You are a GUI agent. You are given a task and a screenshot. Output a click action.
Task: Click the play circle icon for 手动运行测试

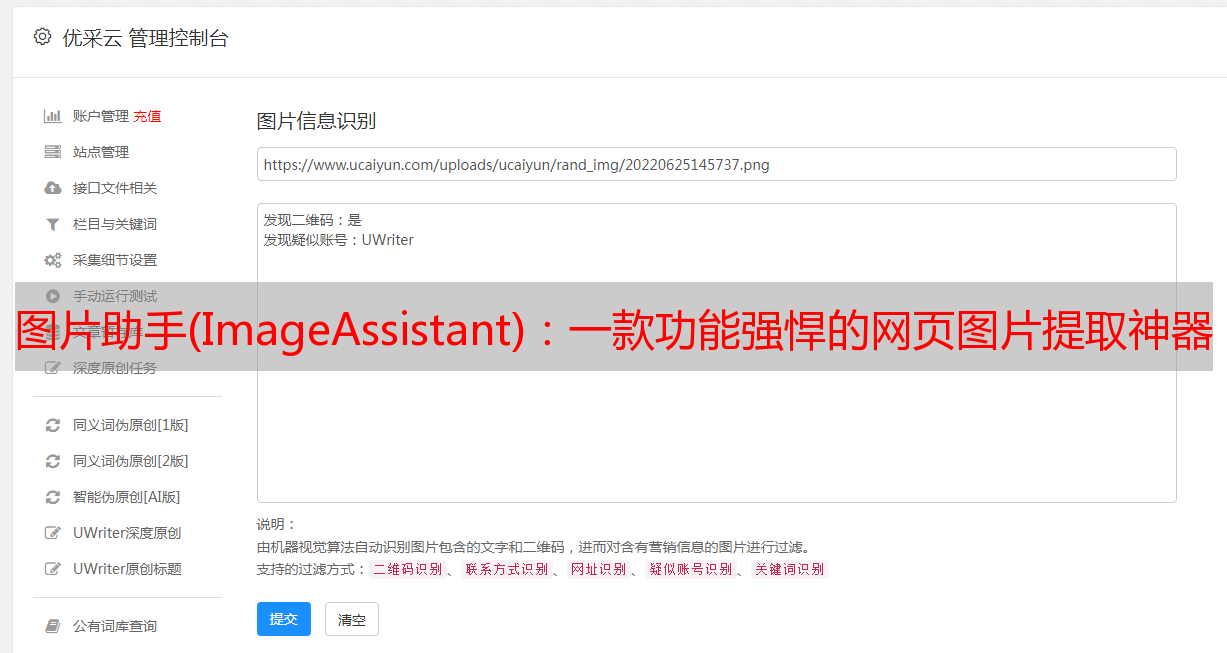(53, 296)
